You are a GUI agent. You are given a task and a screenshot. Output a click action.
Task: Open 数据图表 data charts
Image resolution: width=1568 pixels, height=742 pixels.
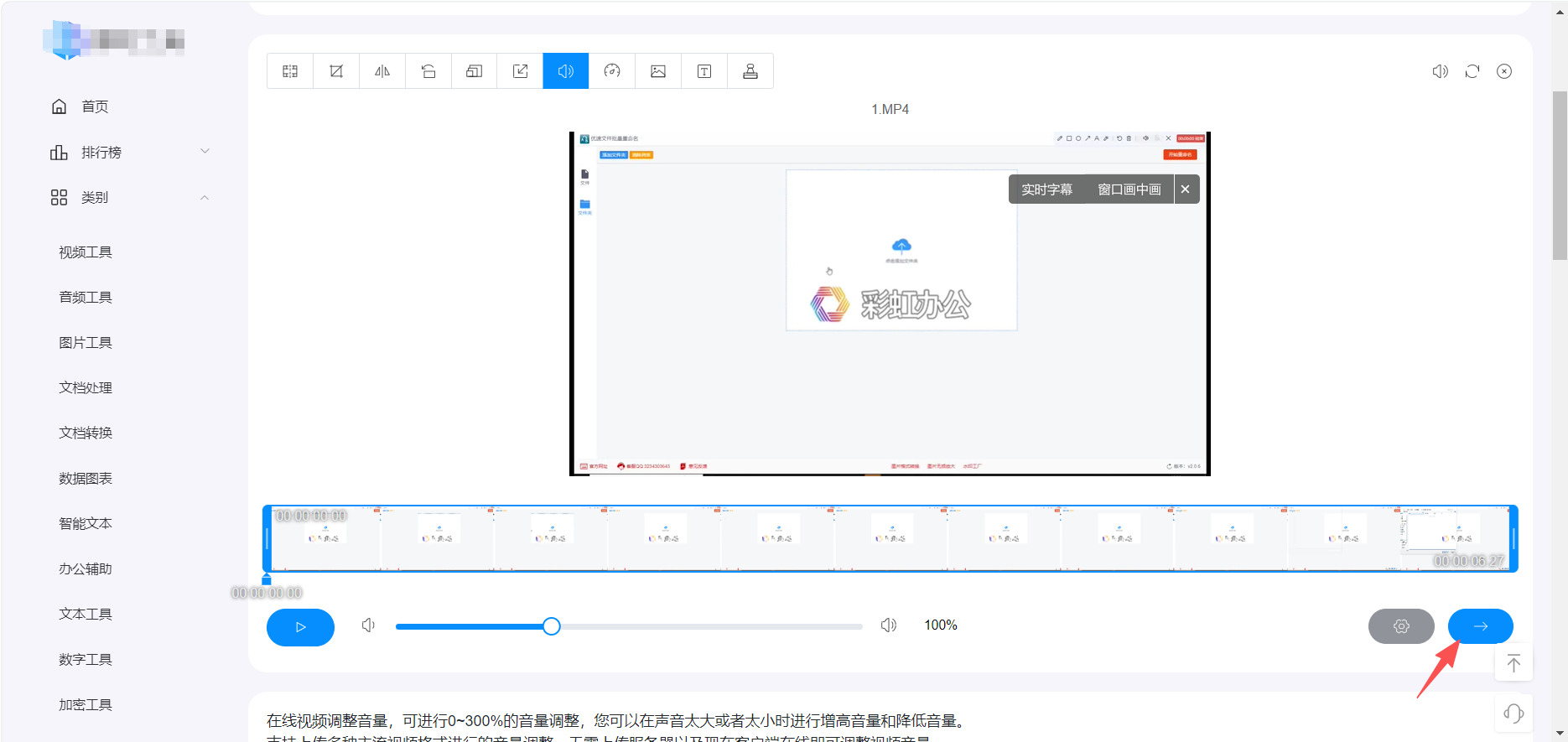(x=86, y=479)
